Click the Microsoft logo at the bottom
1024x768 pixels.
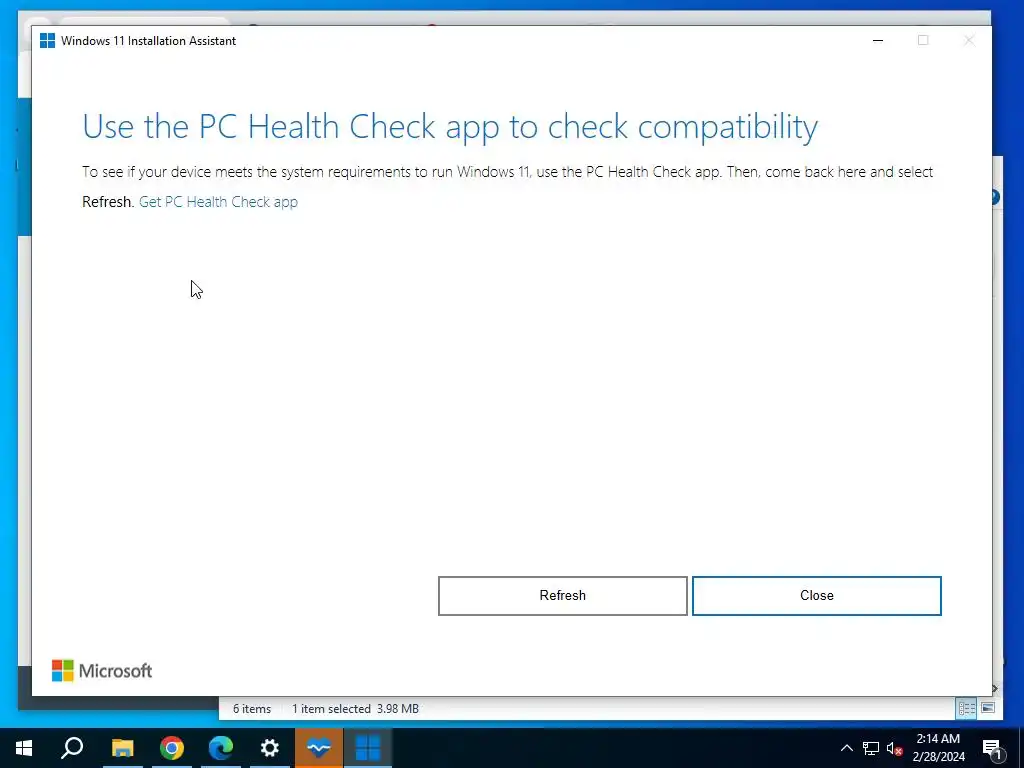pos(102,671)
